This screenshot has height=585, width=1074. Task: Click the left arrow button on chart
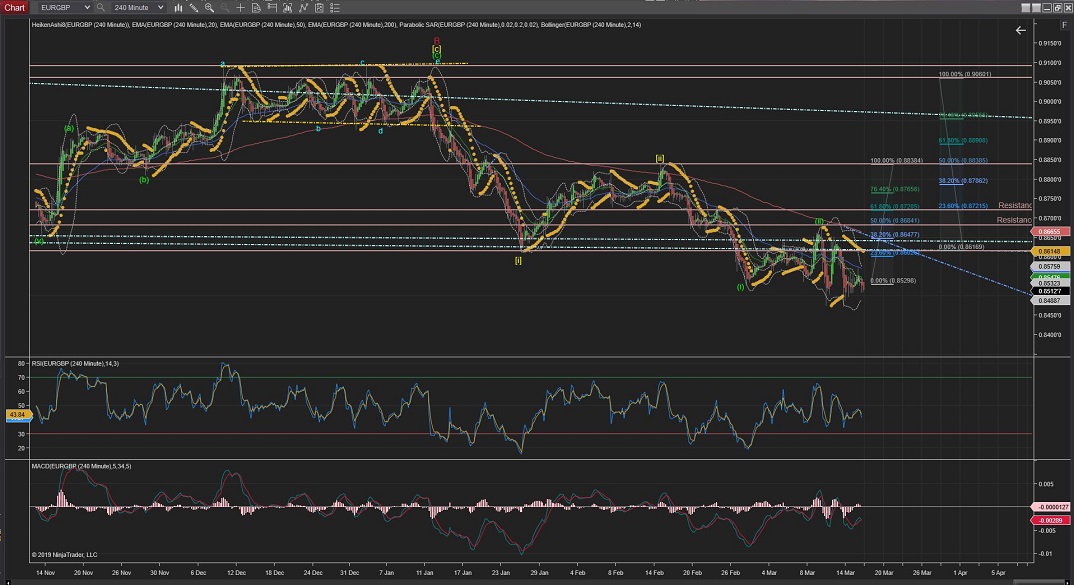pyautogui.click(x=1021, y=30)
